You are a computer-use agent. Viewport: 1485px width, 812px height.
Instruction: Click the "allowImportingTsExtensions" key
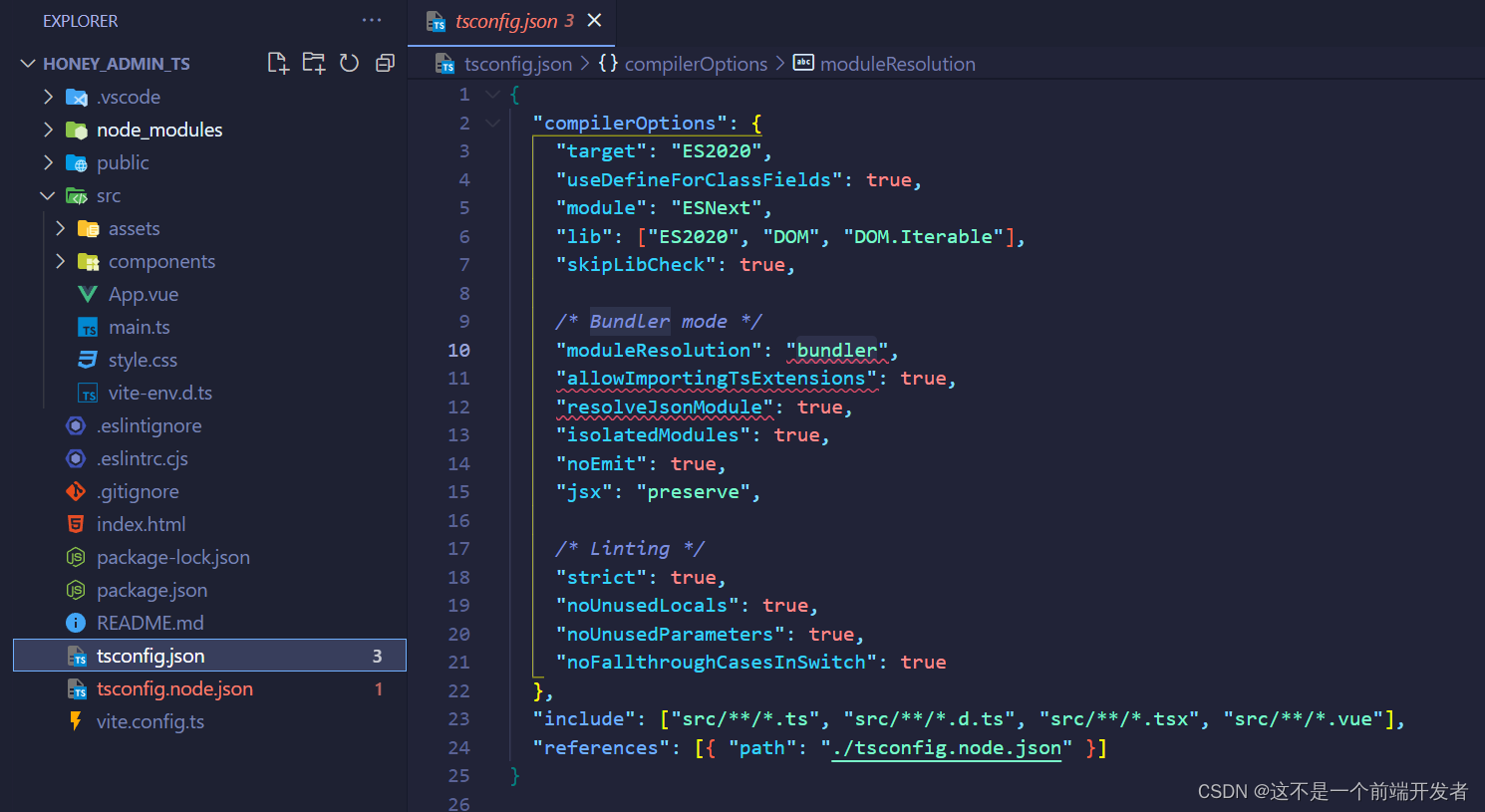[717, 379]
